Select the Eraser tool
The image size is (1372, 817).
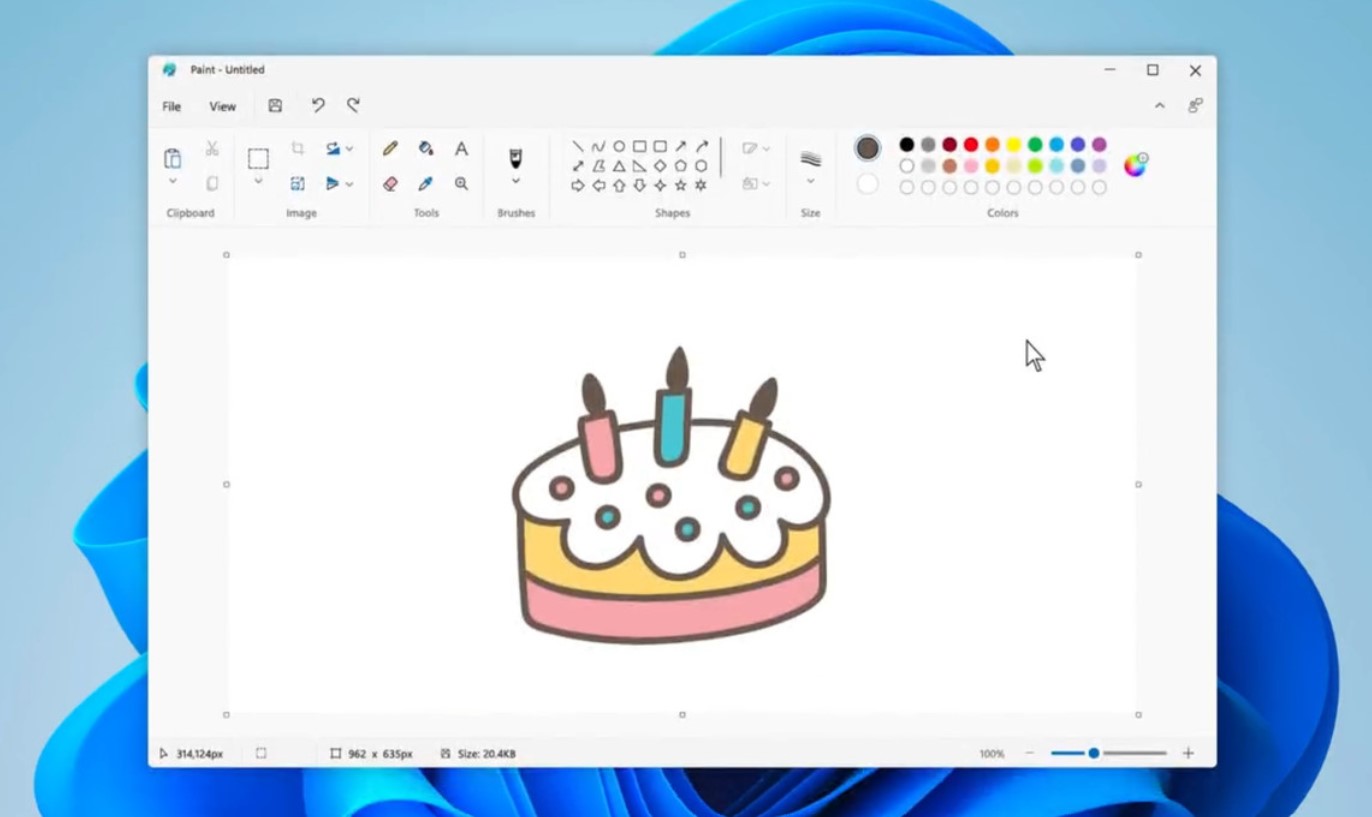pos(390,183)
